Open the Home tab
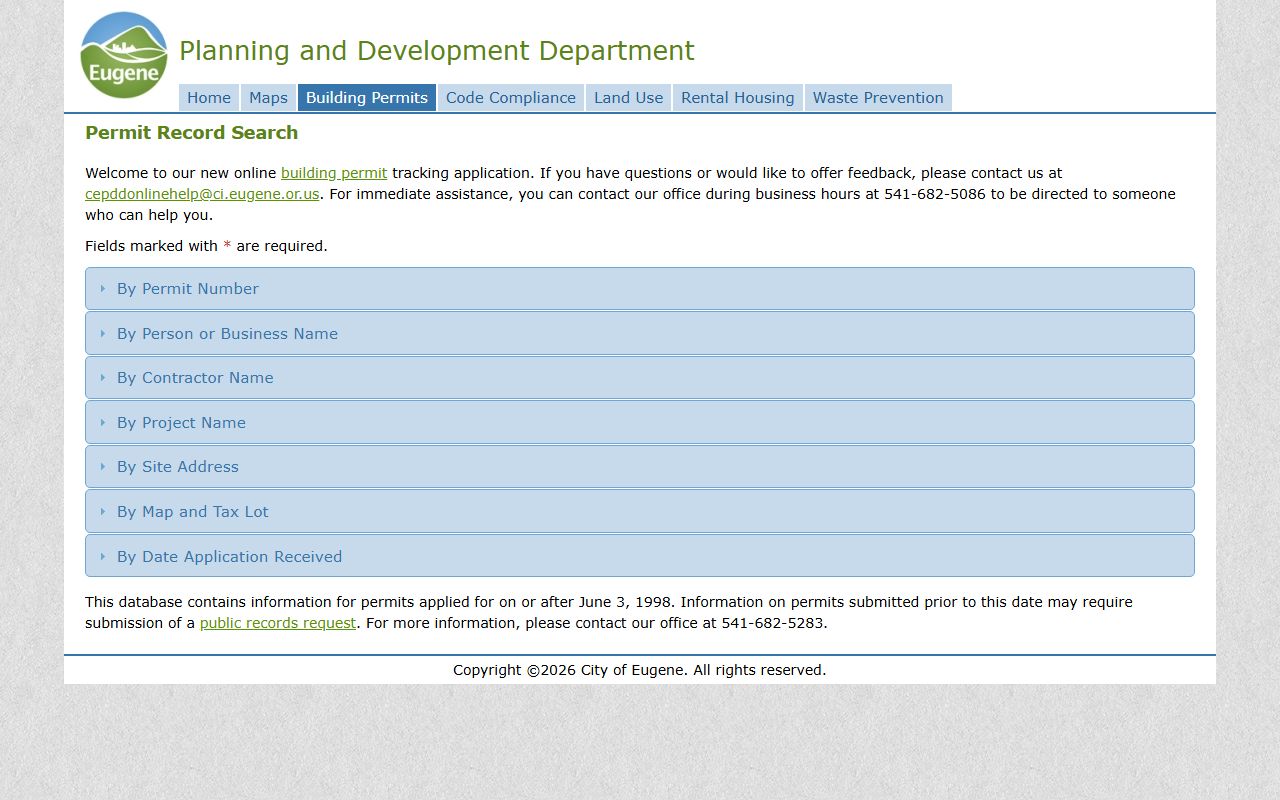 209,98
